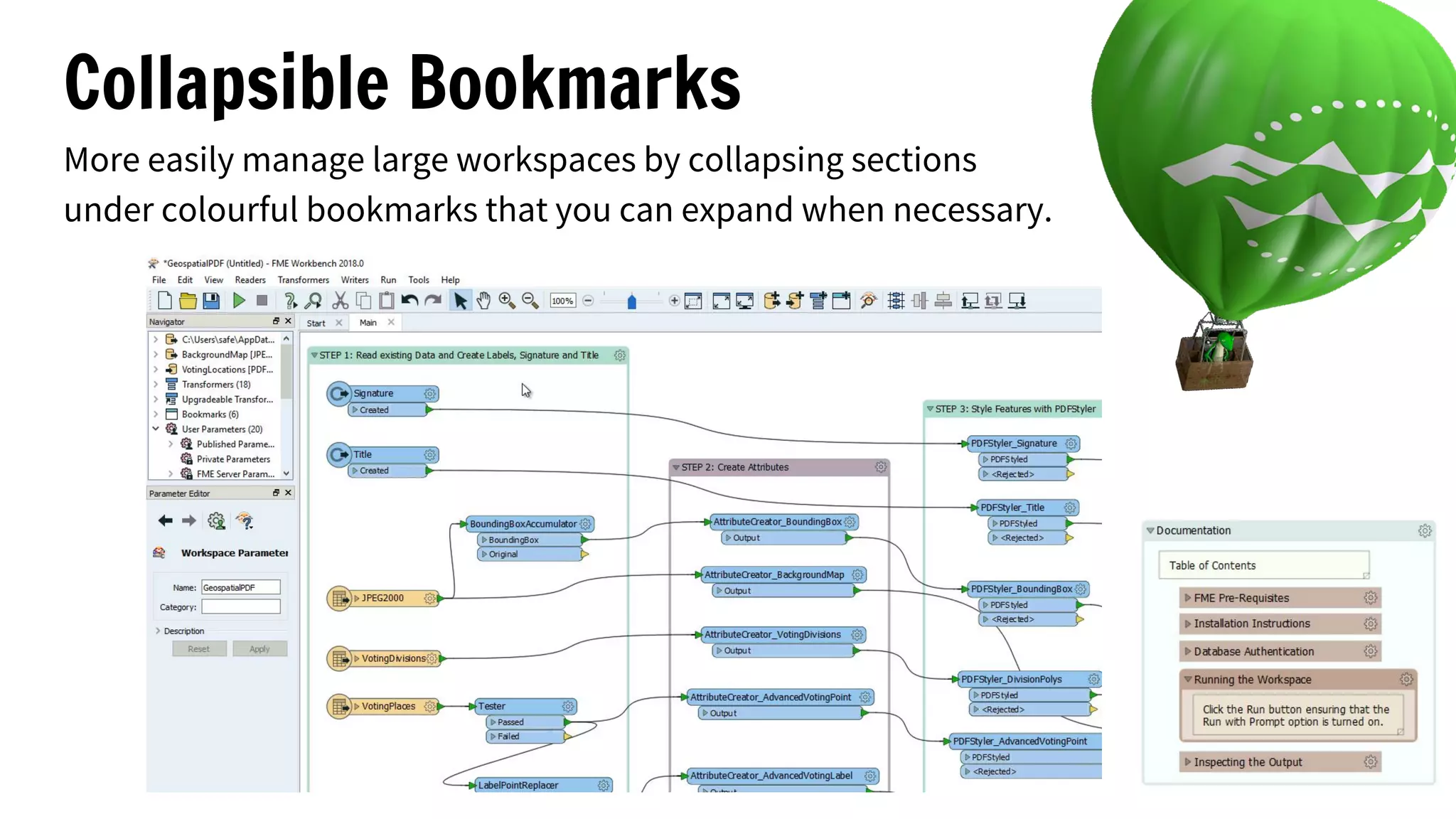
Task: Collapse the User Parameters tree node
Action: coord(156,429)
